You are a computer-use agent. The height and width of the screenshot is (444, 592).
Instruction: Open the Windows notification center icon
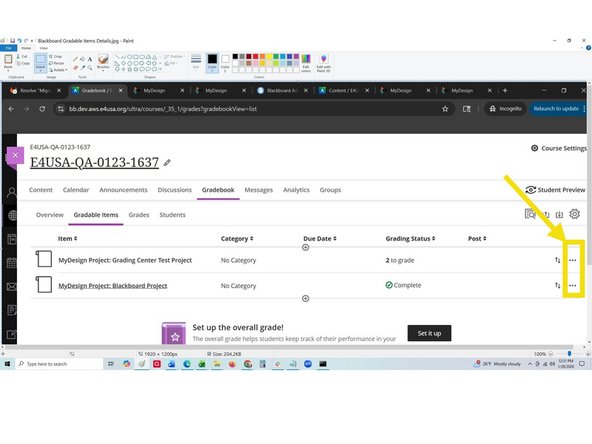(x=582, y=364)
